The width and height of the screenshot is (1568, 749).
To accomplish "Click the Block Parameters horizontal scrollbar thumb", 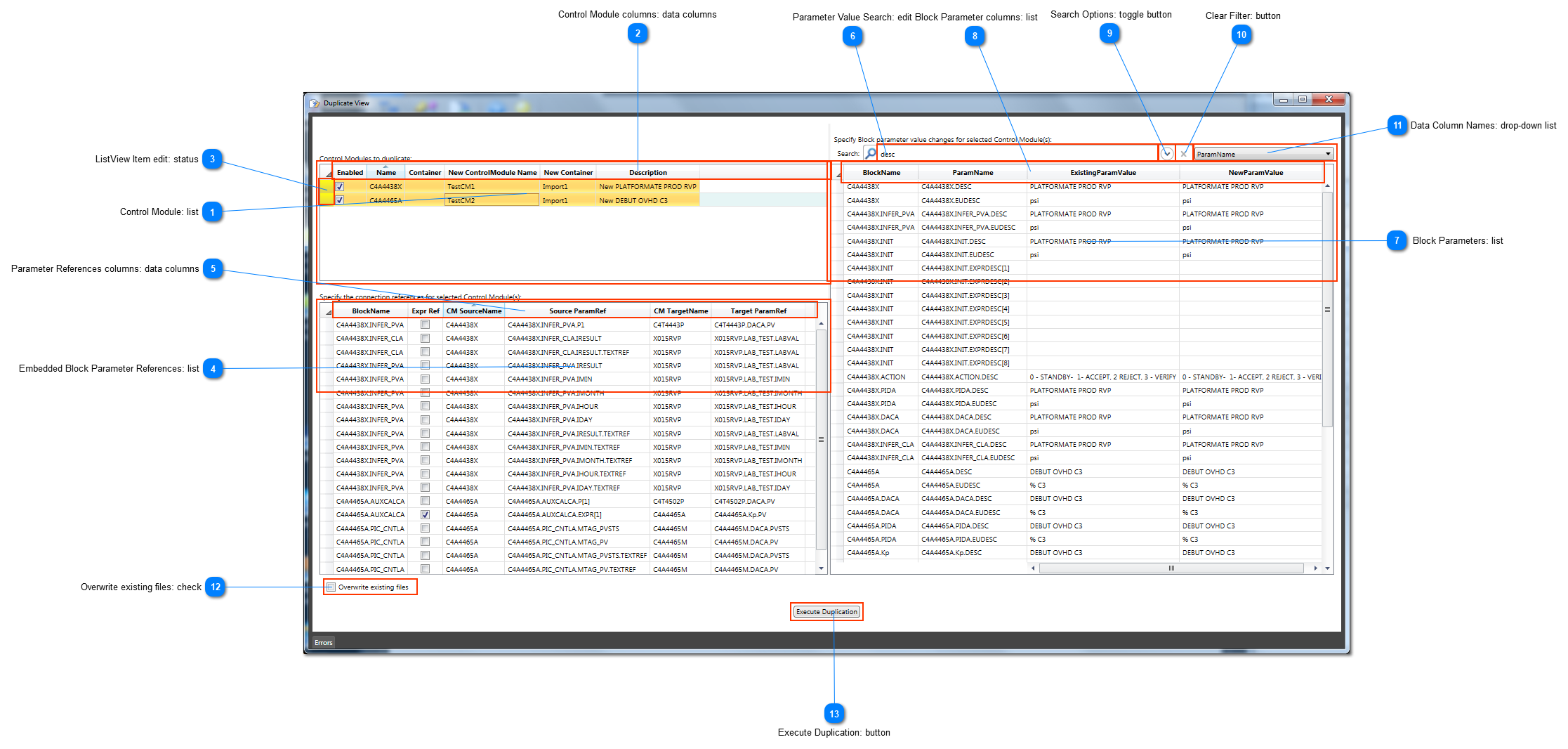I will 1171,568.
